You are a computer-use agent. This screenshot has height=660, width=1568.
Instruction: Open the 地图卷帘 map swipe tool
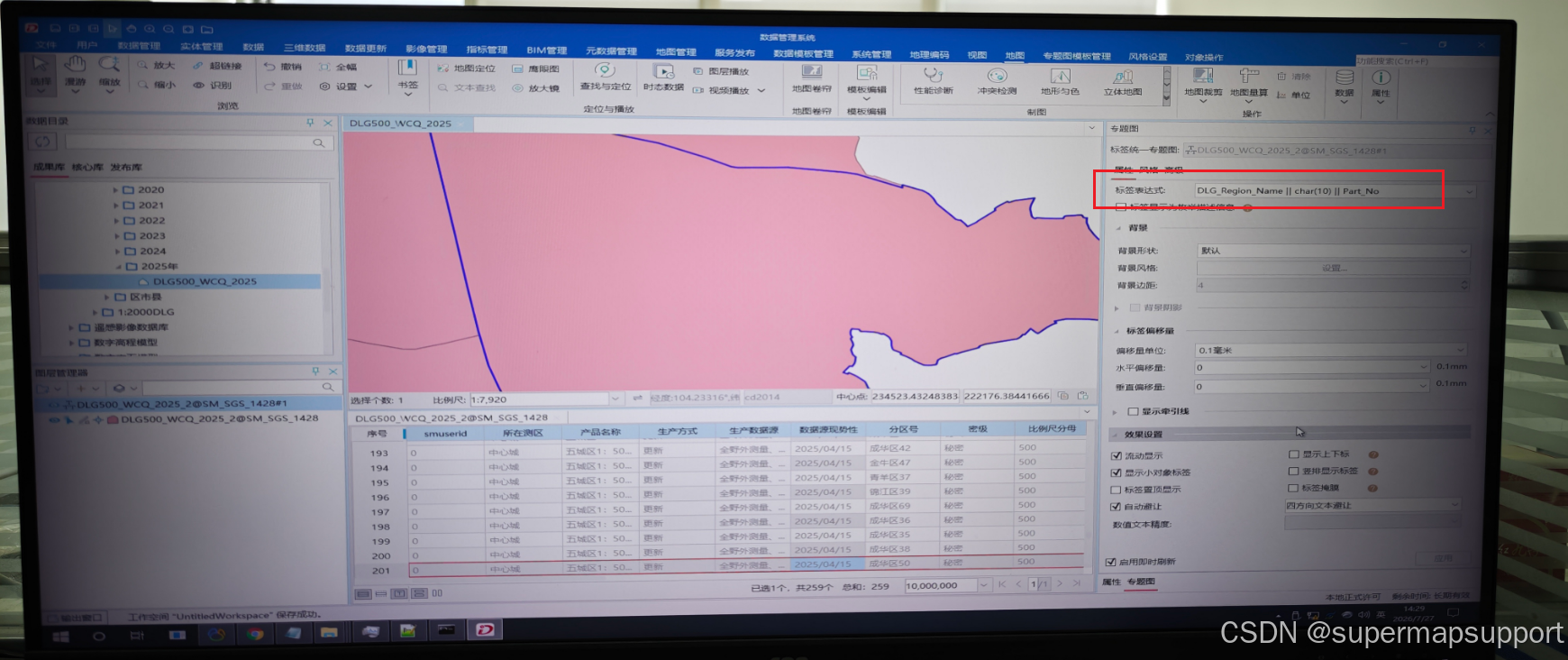coord(811,79)
